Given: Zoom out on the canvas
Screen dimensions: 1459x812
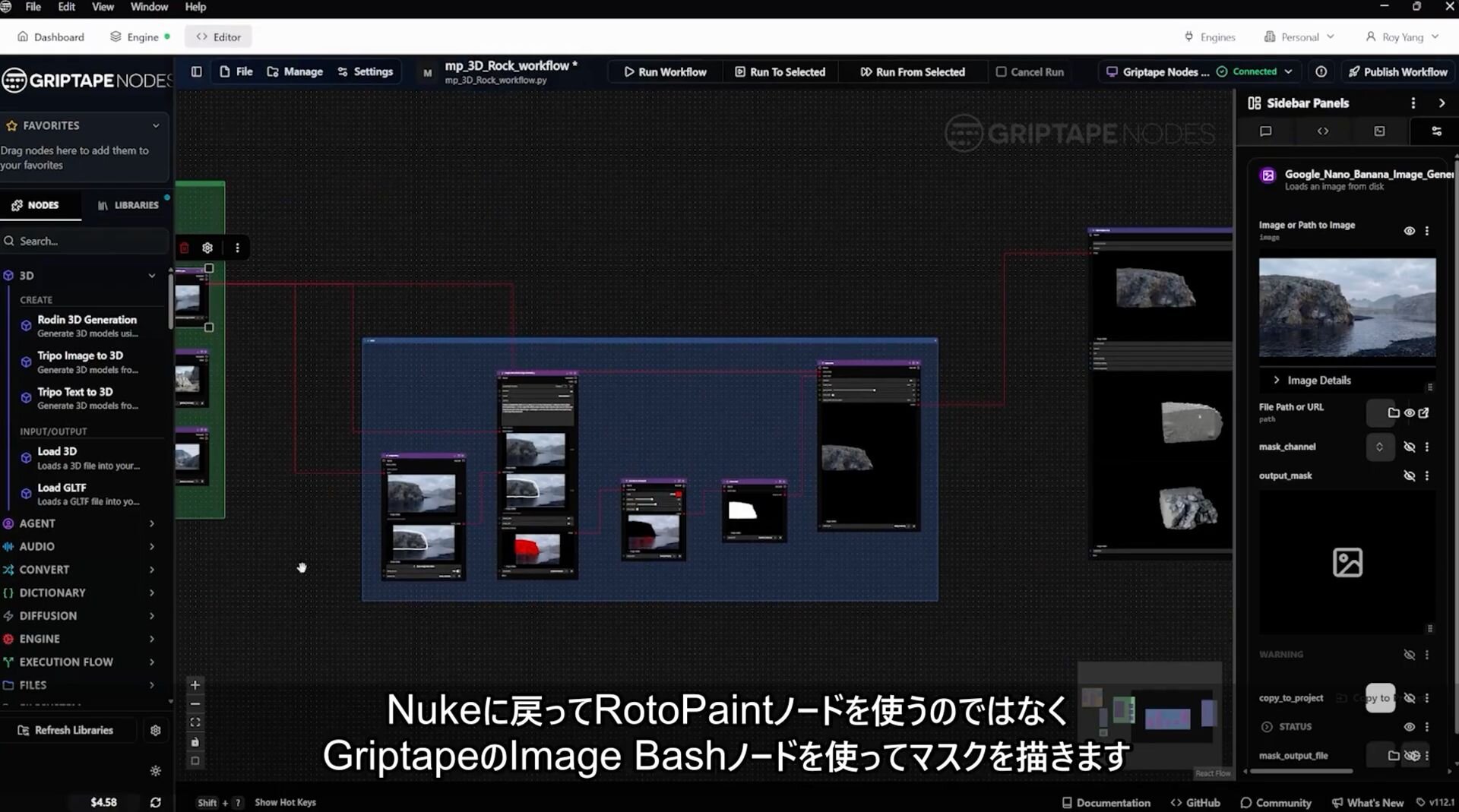Looking at the screenshot, I should click(195, 703).
